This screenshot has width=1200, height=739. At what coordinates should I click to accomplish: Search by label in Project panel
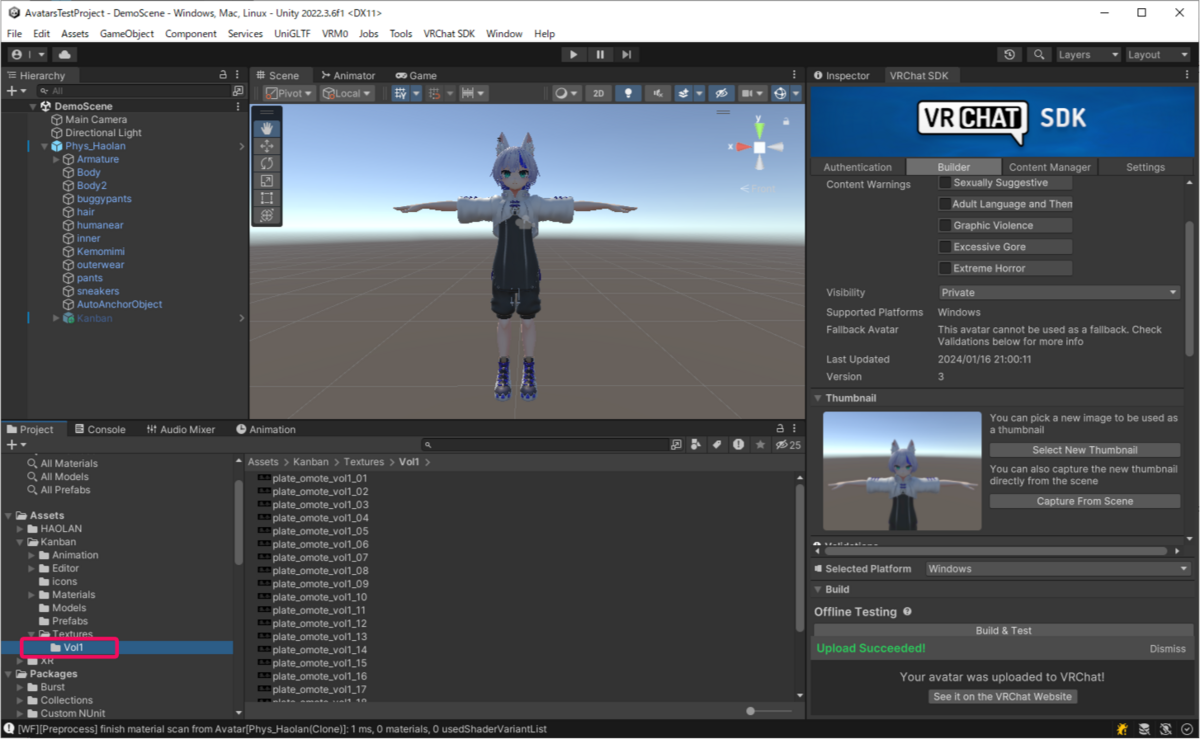[x=717, y=444]
